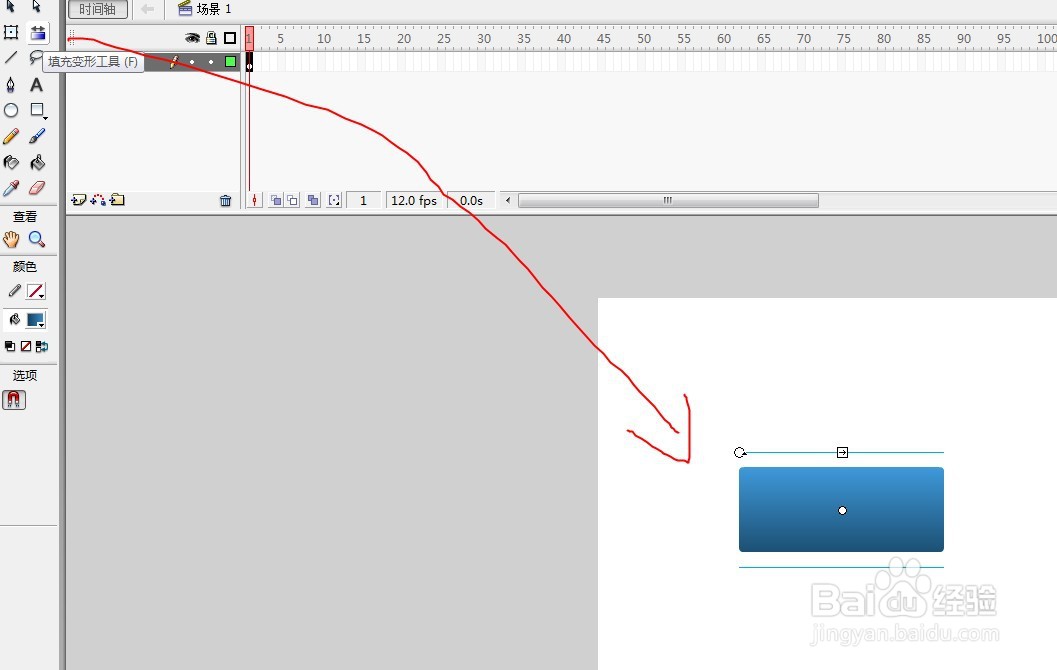The width and height of the screenshot is (1057, 670).
Task: Select the Text tool (A)
Action: [36, 84]
